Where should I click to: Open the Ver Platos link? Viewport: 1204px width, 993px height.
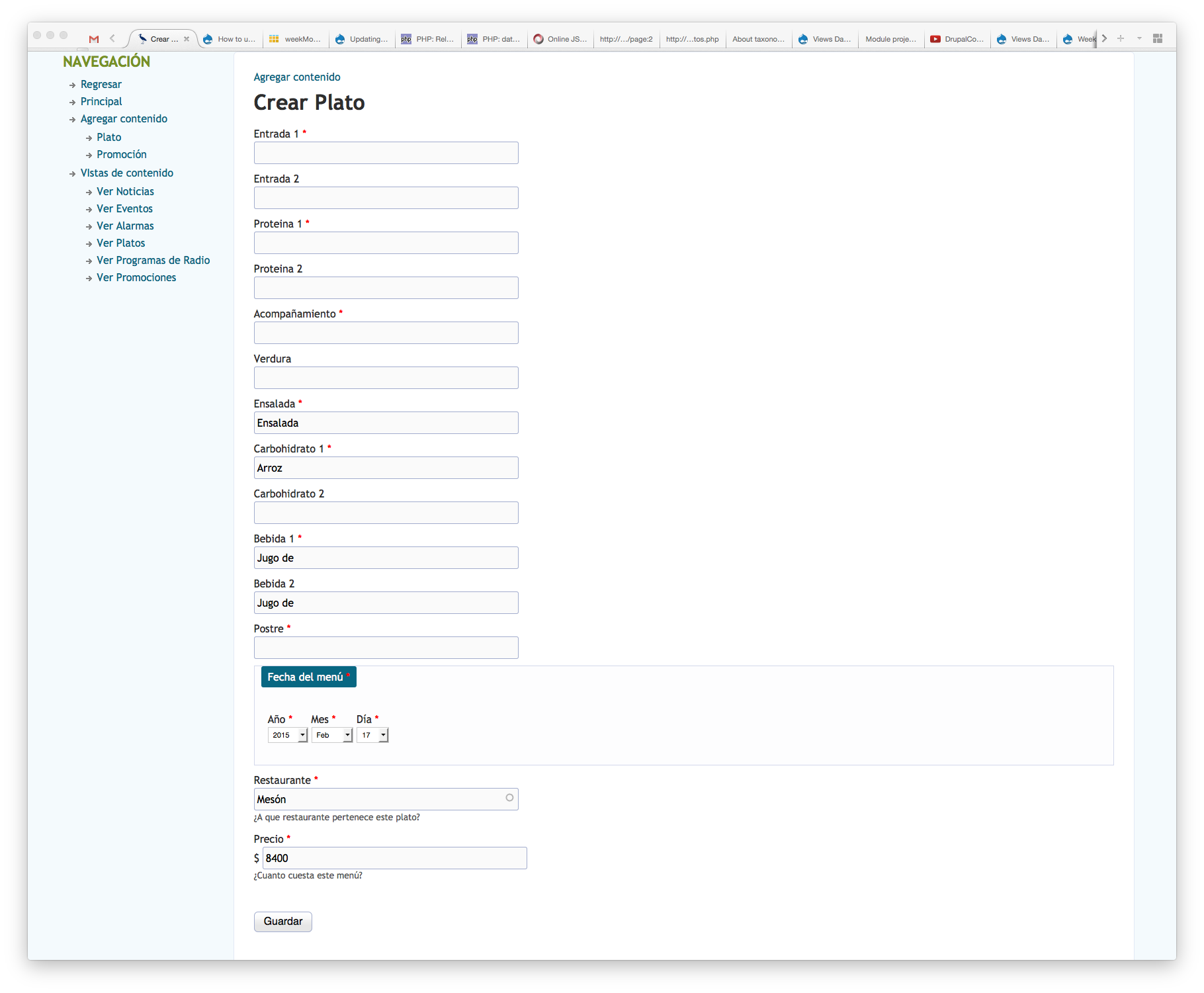(120, 243)
